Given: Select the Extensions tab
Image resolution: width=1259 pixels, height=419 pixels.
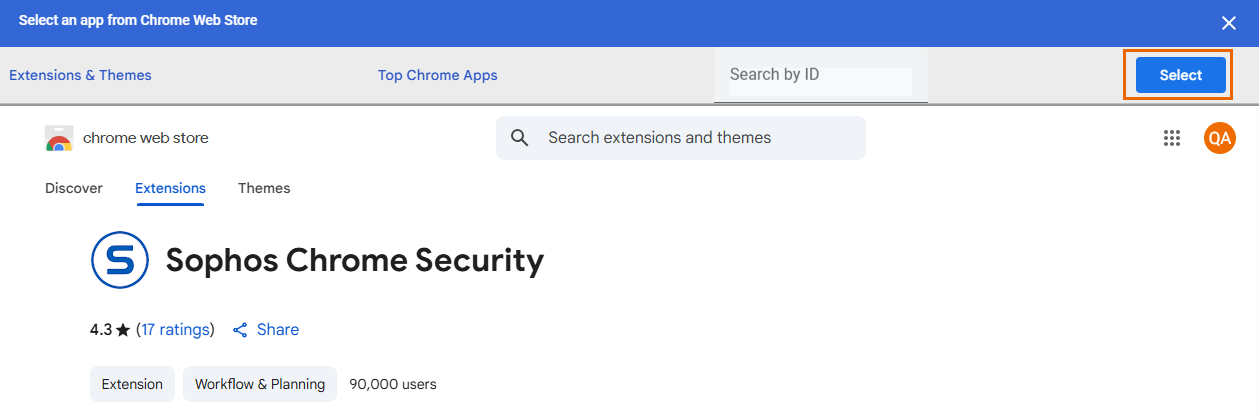Looking at the screenshot, I should coord(170,188).
